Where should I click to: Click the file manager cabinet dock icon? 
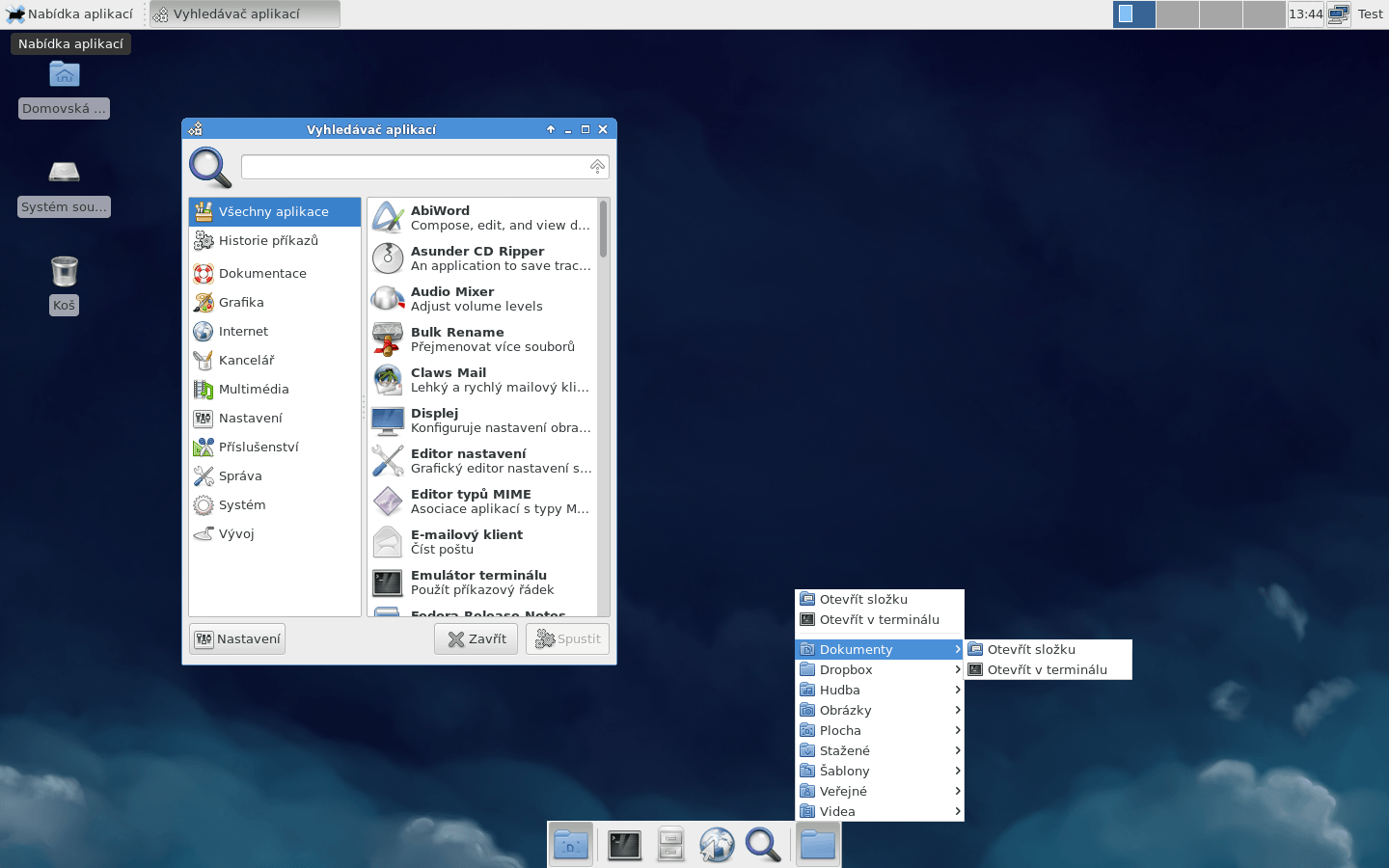pyautogui.click(x=670, y=846)
